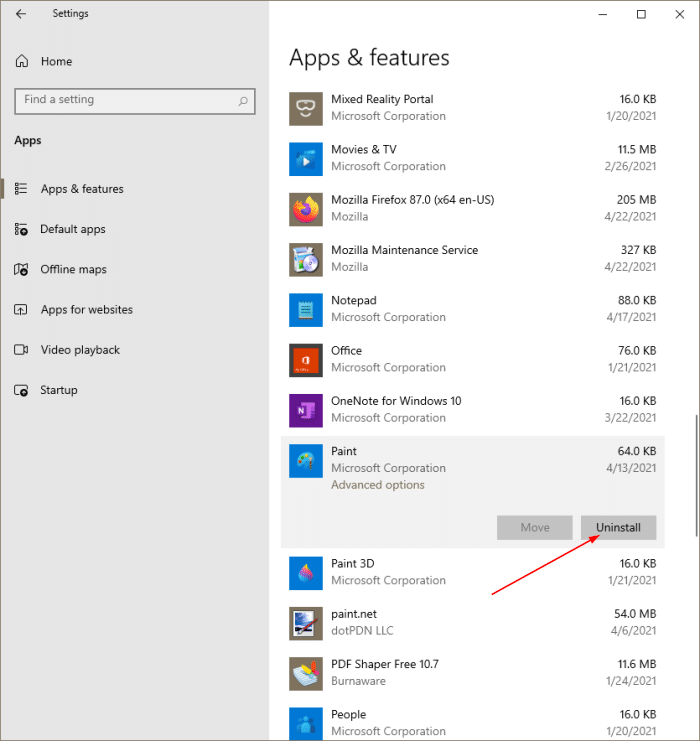The image size is (700, 741).
Task: Minimize the Settings window
Action: [603, 14]
